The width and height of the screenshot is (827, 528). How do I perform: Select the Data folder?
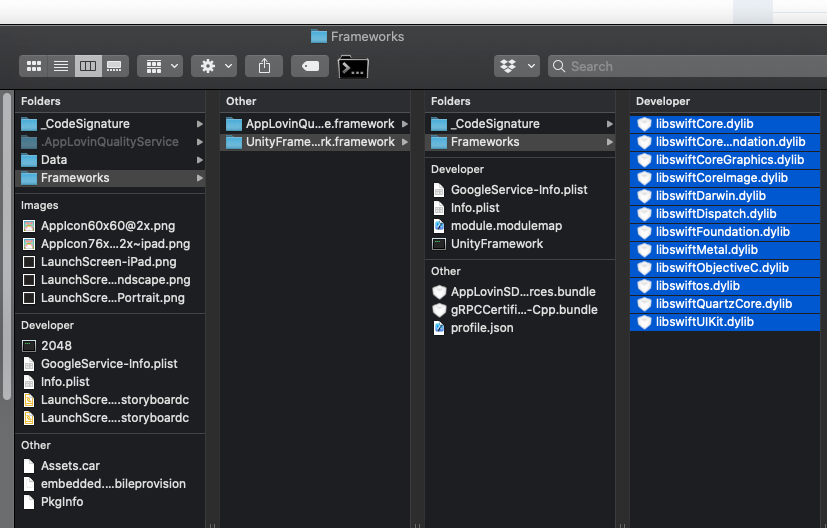coord(110,160)
